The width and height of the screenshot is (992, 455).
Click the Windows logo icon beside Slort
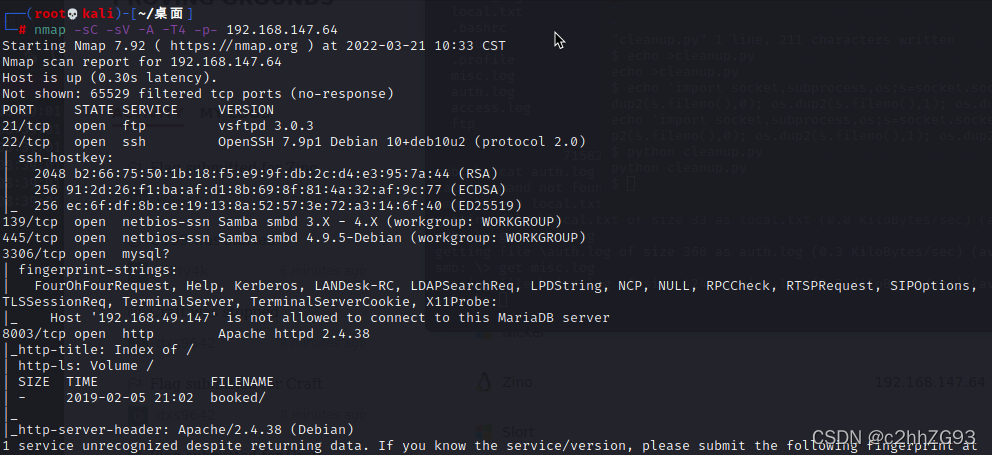484,432
